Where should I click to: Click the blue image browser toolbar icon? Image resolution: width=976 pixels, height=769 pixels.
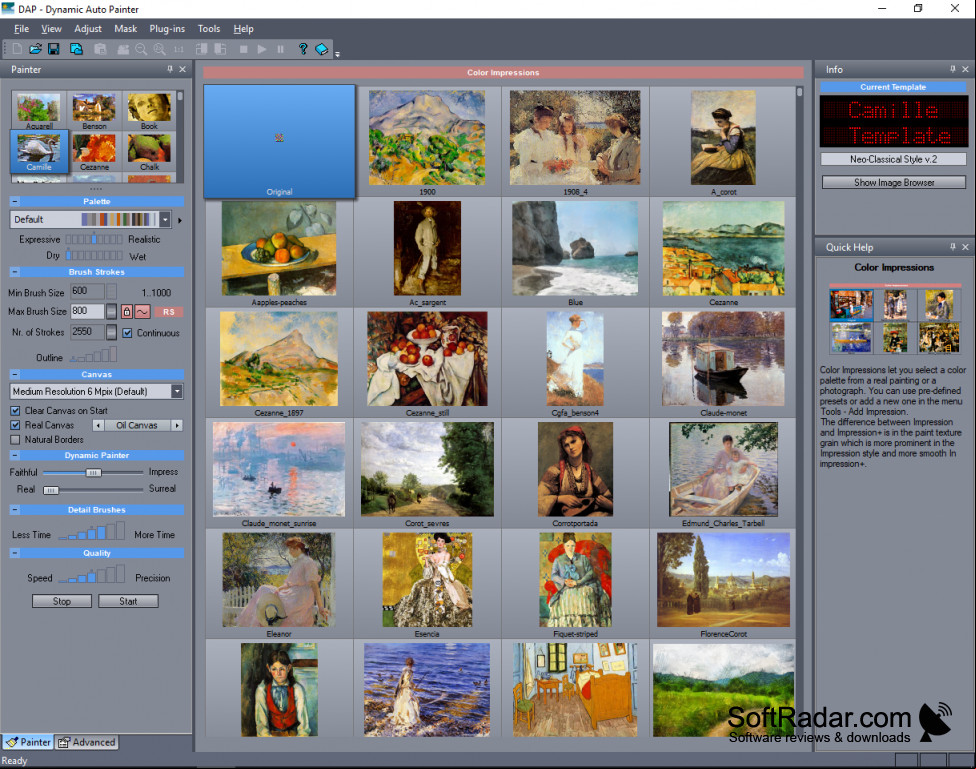coord(77,49)
